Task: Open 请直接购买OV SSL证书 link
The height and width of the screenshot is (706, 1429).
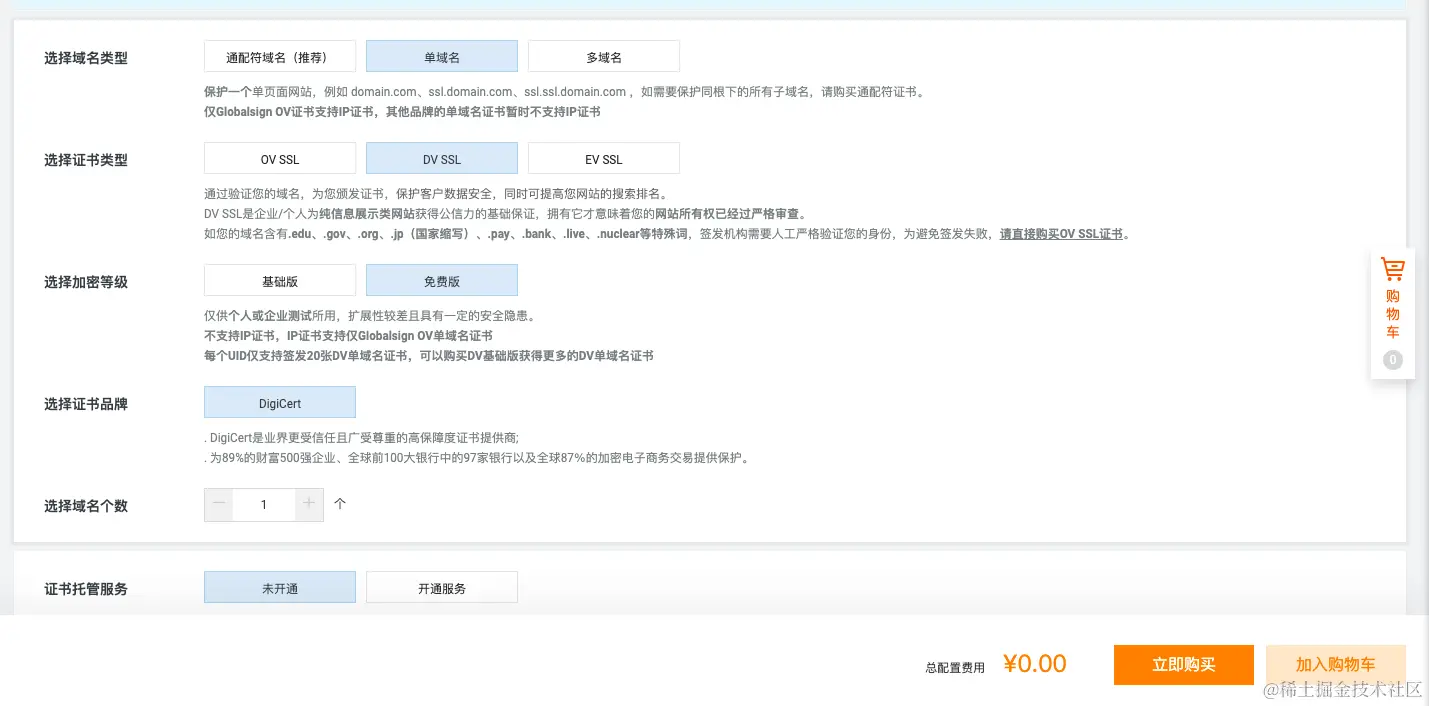Action: click(1061, 234)
